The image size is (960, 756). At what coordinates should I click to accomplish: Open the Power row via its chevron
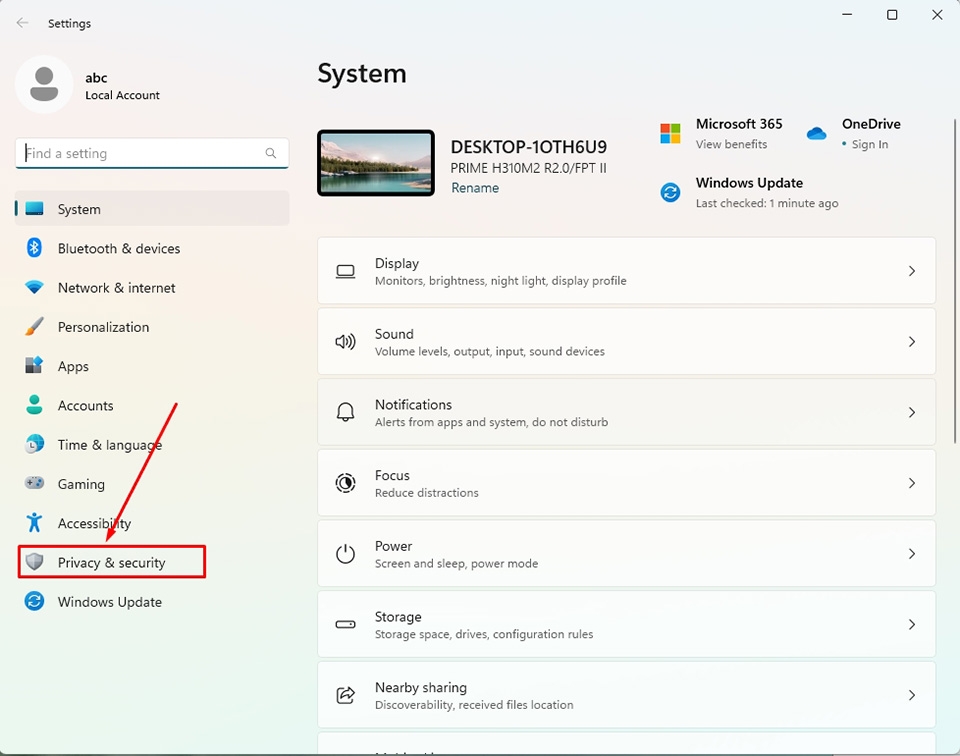[911, 553]
